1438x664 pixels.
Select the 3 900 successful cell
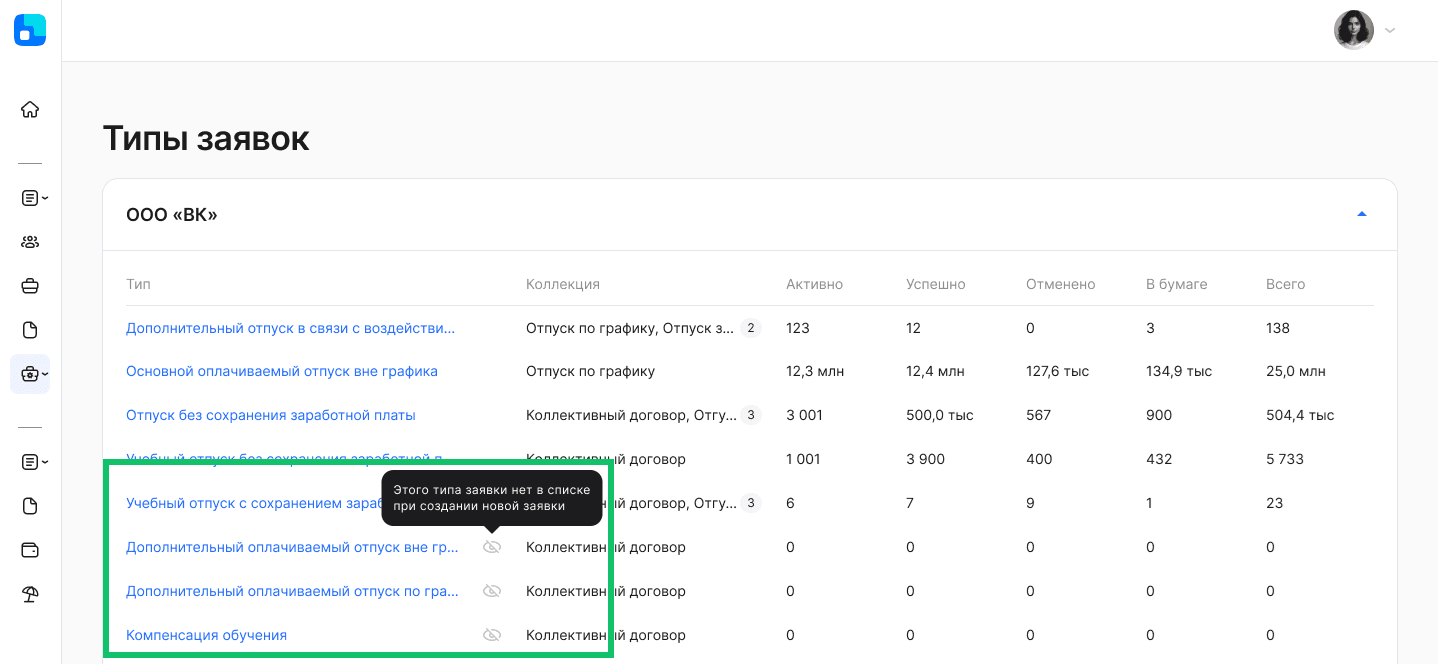pos(925,459)
